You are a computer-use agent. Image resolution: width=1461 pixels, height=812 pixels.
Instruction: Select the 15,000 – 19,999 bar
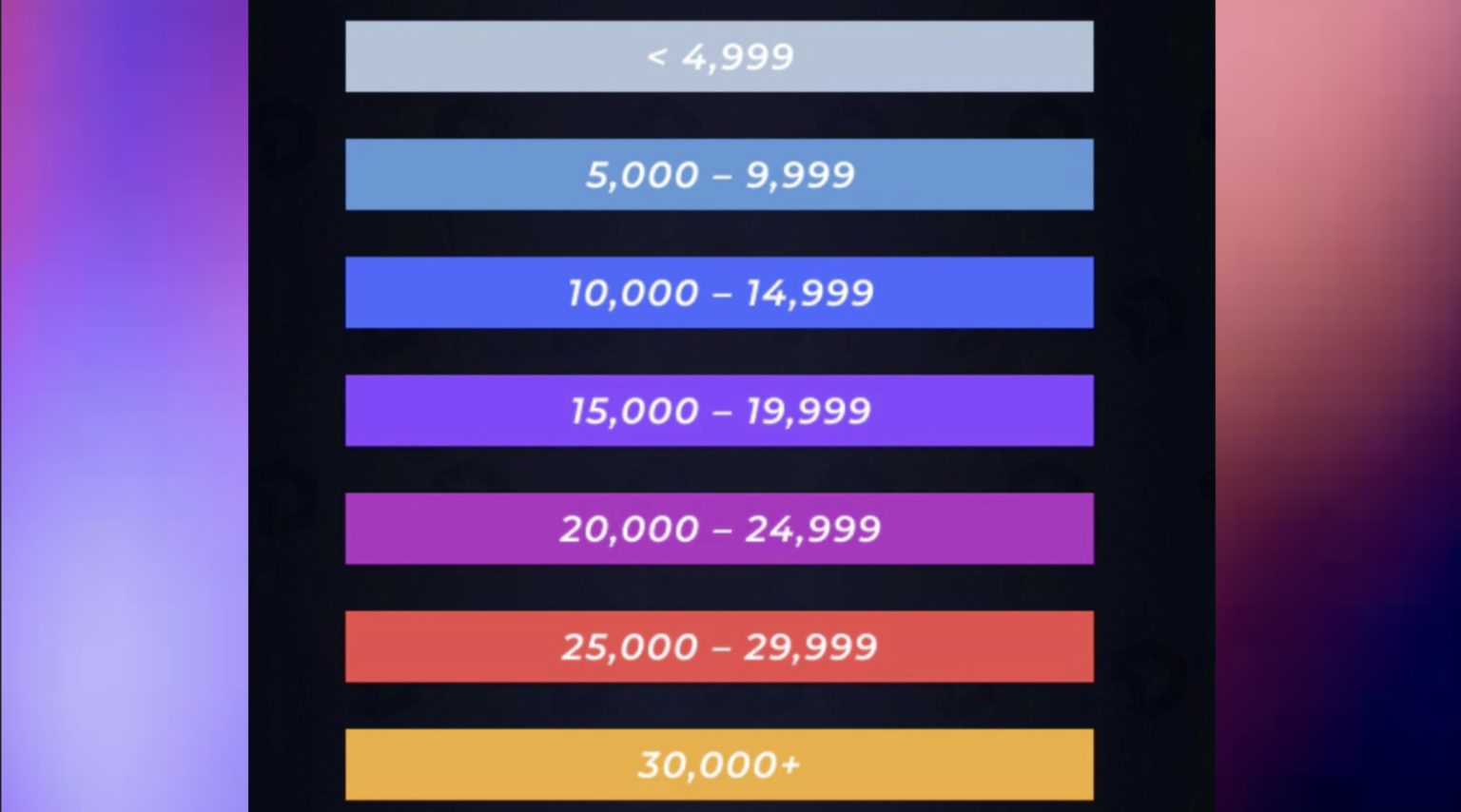[719, 410]
